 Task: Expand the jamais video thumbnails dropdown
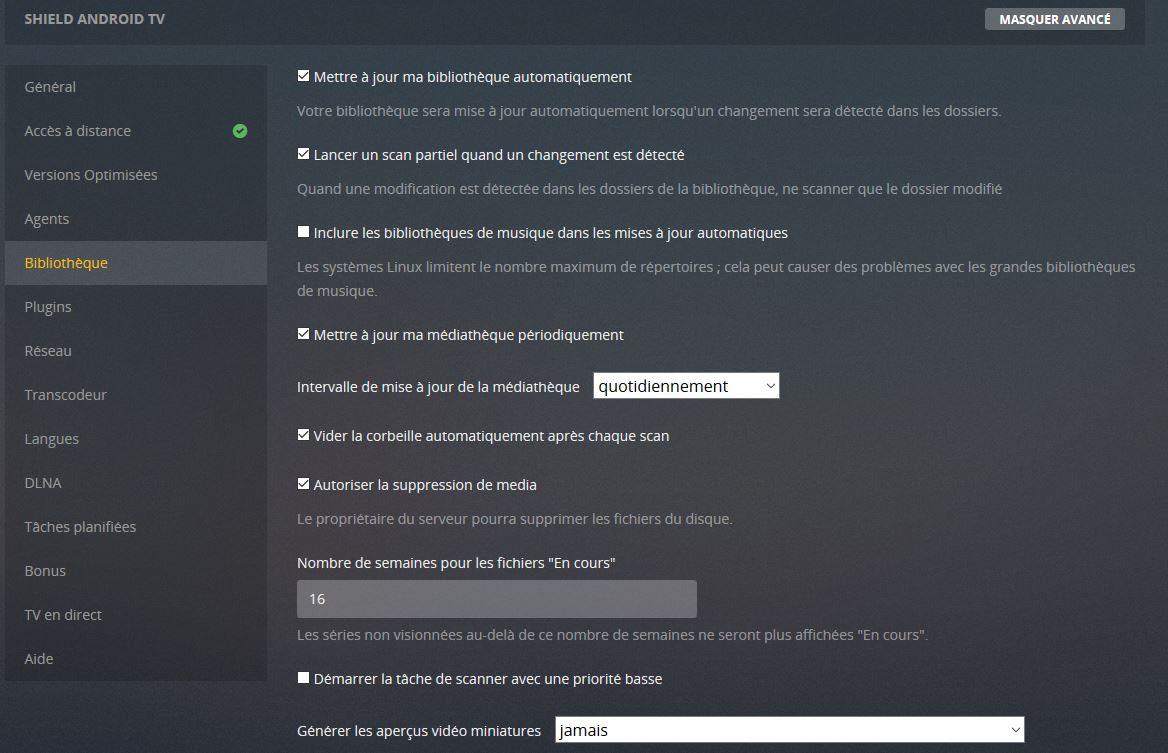click(790, 730)
